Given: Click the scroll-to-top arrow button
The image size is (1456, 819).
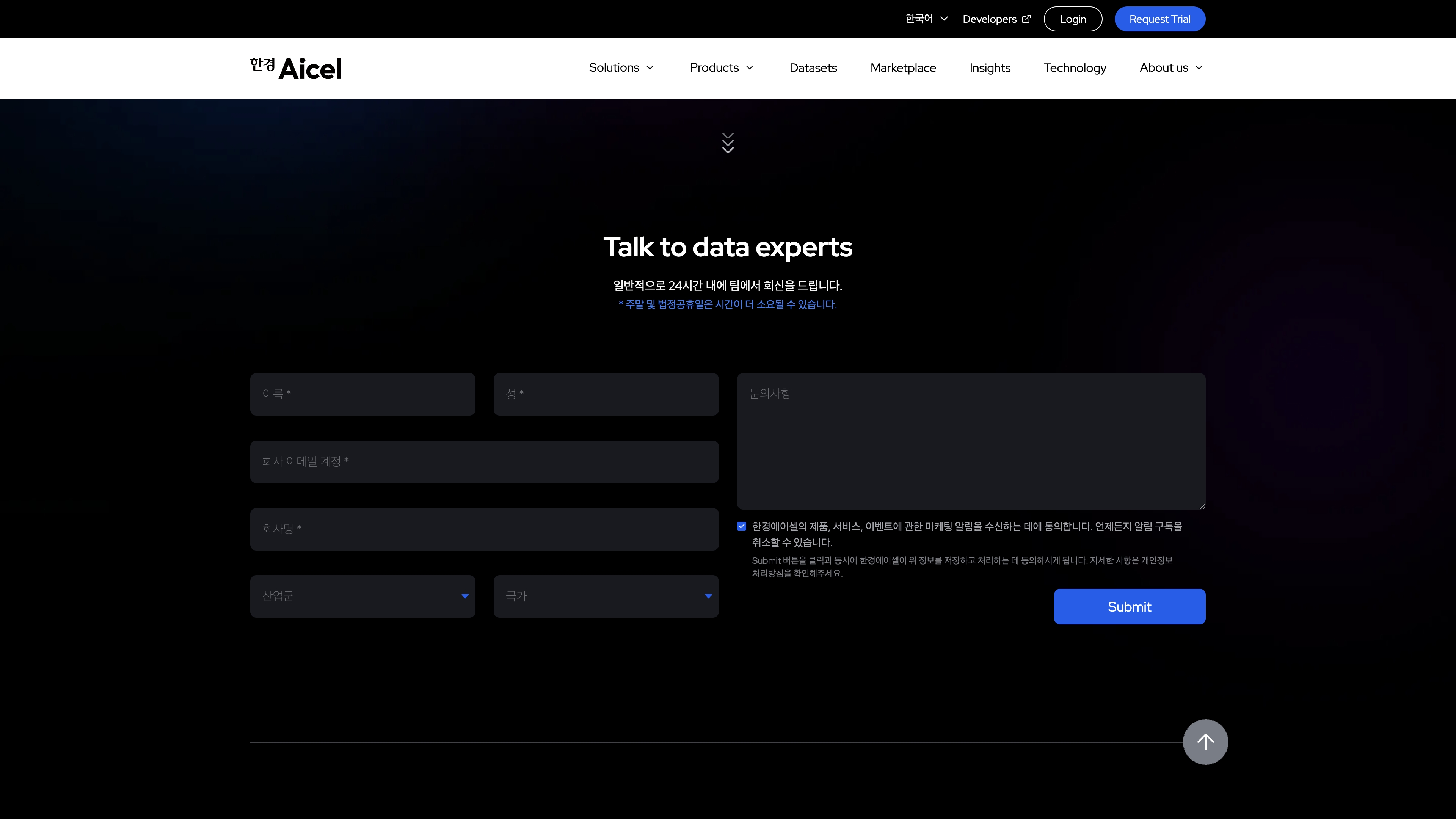Looking at the screenshot, I should [x=1205, y=742].
